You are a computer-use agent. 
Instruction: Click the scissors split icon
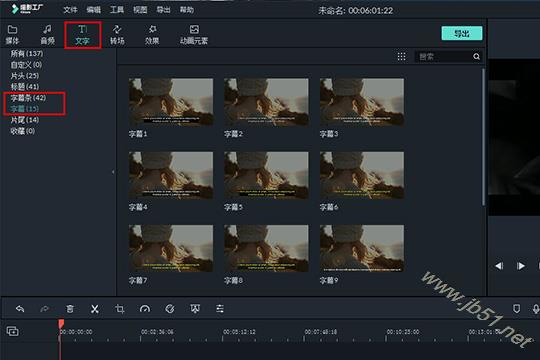95,309
